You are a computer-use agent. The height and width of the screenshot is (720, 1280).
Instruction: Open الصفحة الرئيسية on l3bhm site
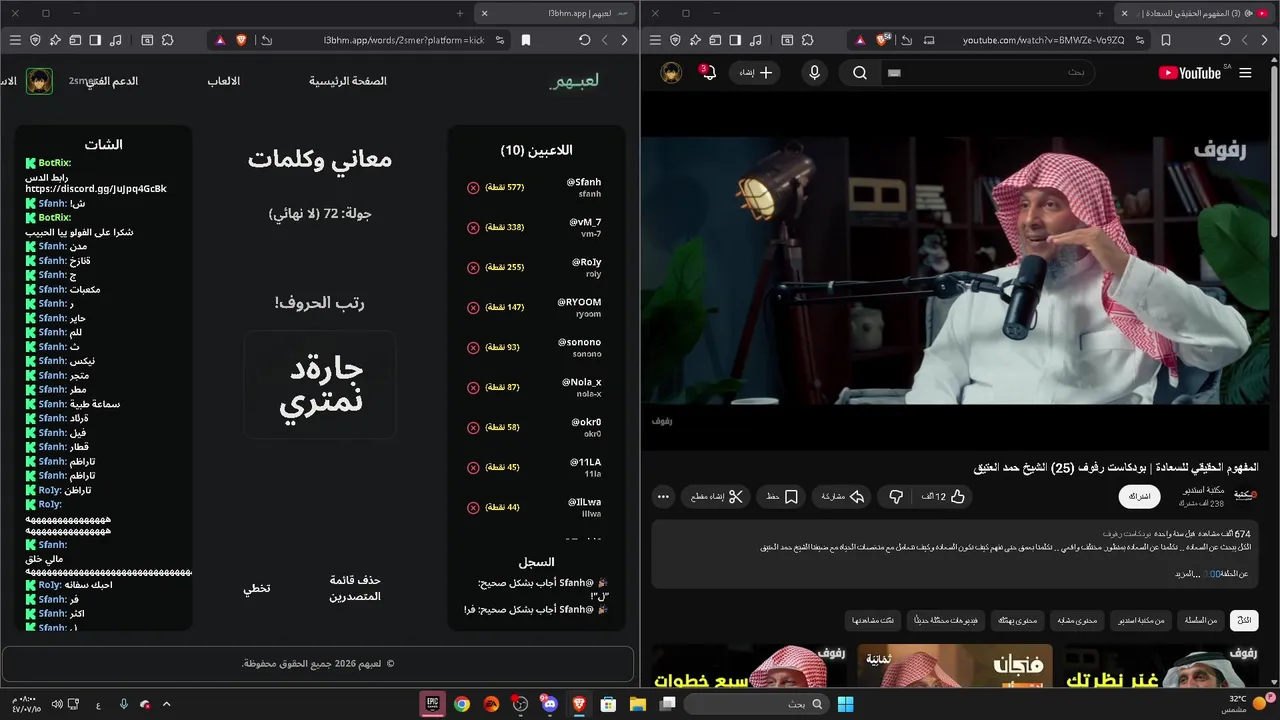coord(347,81)
